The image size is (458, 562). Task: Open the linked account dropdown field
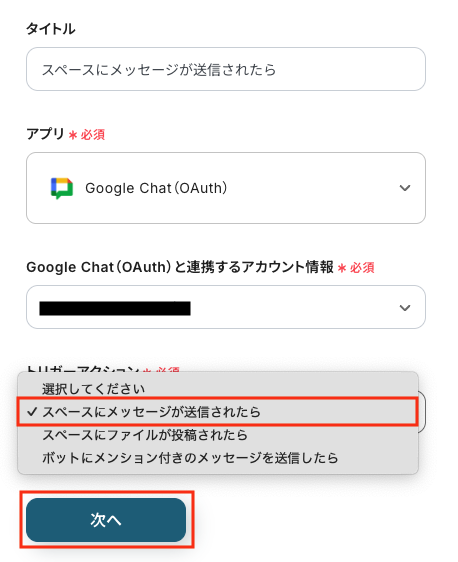click(226, 307)
